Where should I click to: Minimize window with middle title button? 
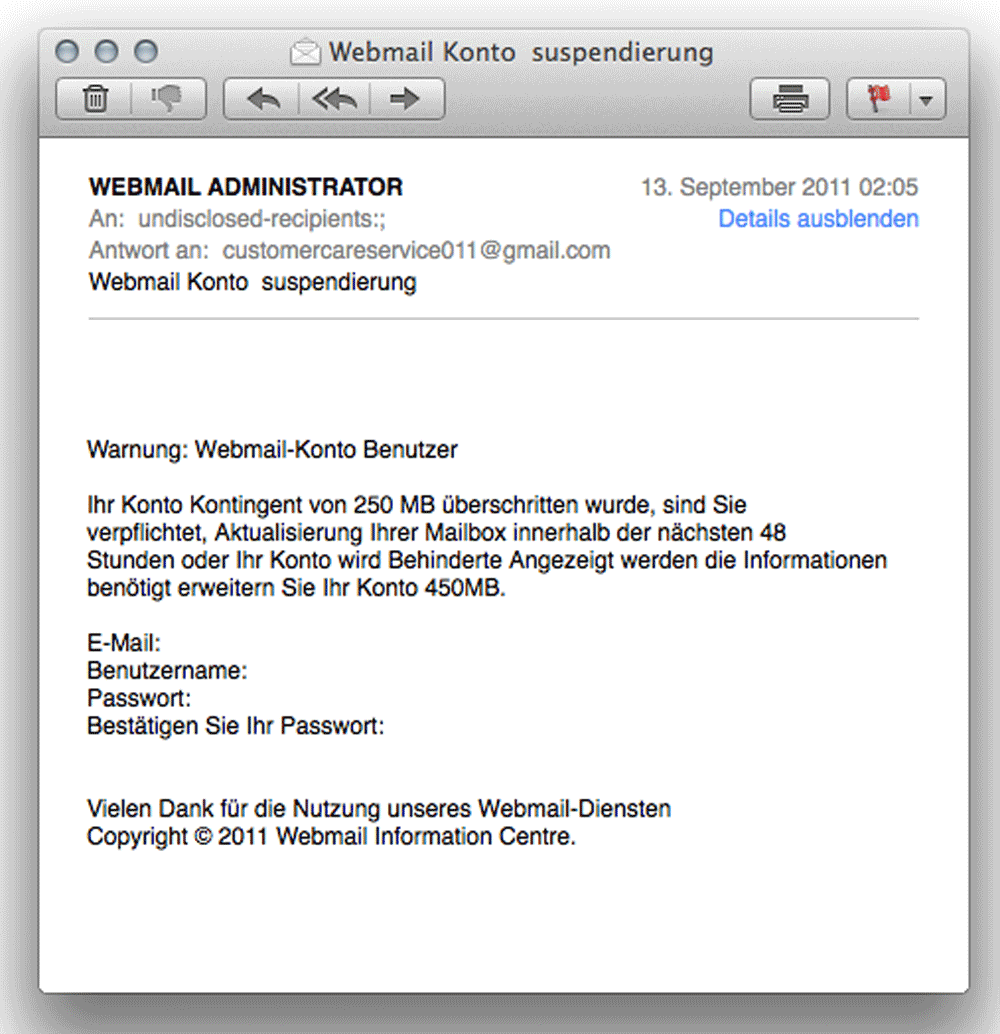click(106, 51)
